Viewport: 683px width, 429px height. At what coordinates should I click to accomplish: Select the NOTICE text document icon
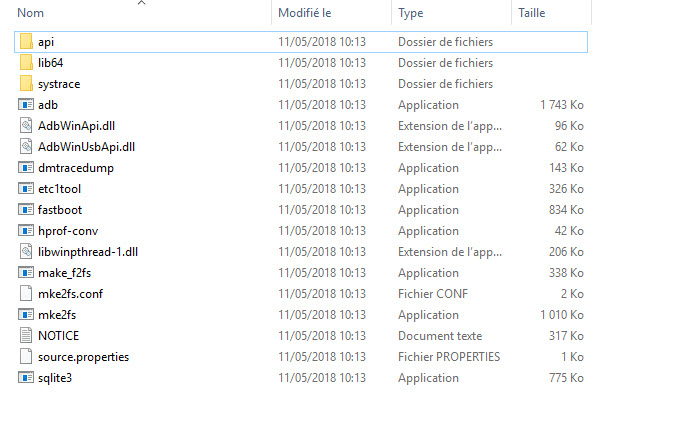[x=27, y=336]
